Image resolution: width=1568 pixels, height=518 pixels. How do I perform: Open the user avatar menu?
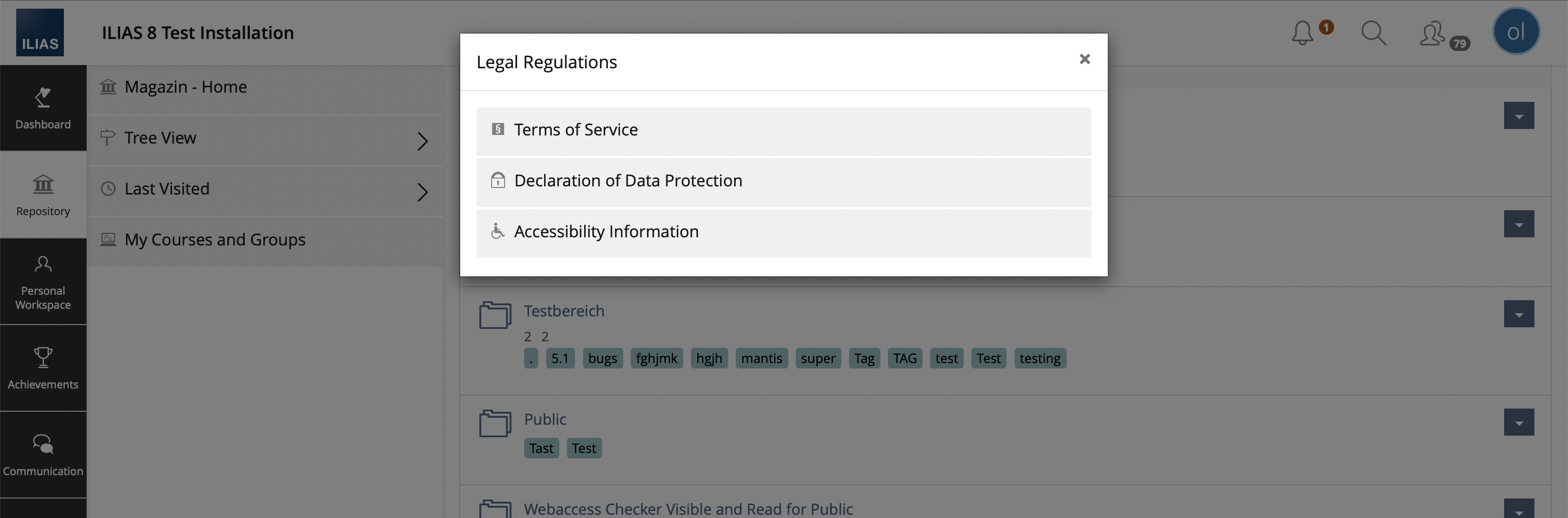tap(1515, 31)
